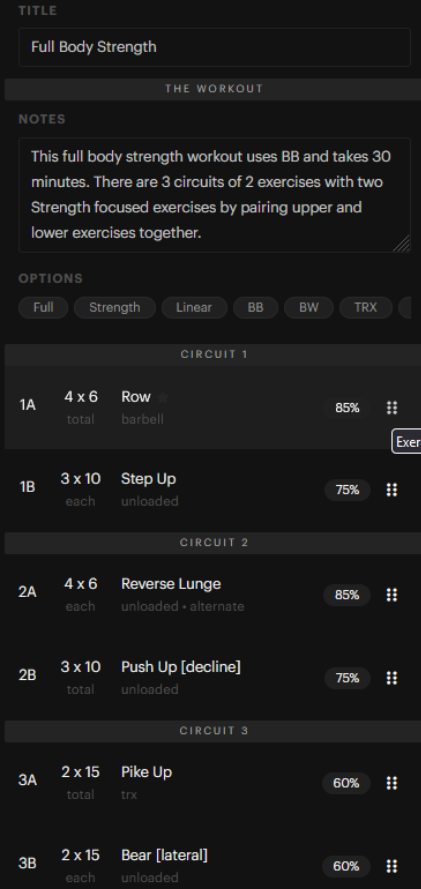Screen dimensions: 421x889
Task: Click the drag handle for Reverse Lunge
Action: point(392,595)
